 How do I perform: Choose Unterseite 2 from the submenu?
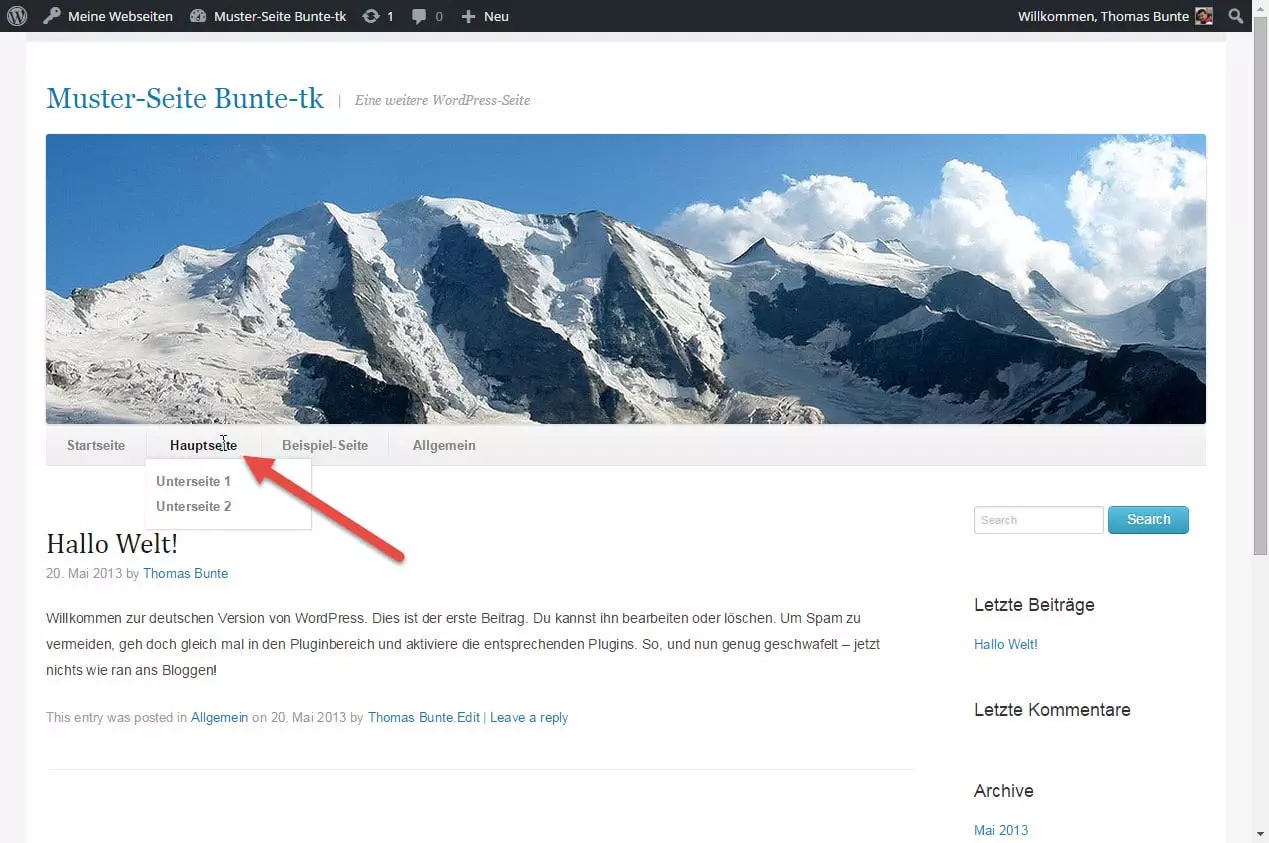click(x=194, y=506)
